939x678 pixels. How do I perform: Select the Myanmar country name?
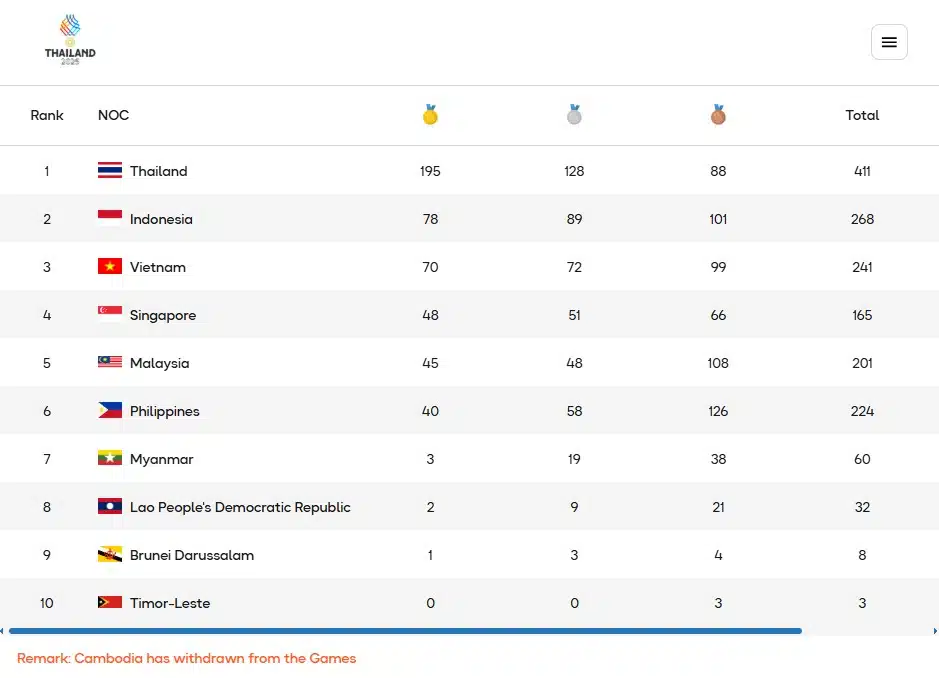point(161,459)
